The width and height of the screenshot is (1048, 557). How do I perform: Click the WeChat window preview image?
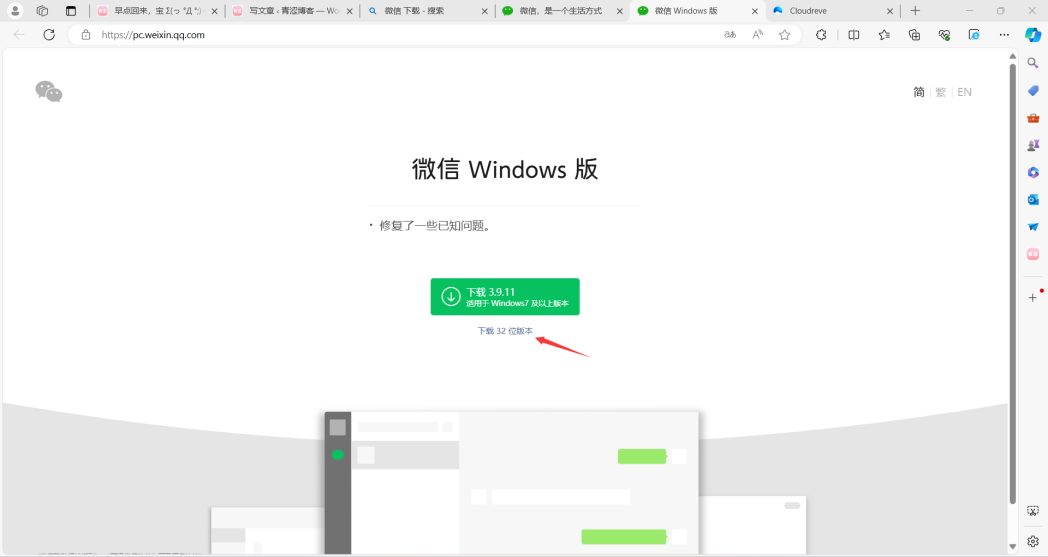511,483
